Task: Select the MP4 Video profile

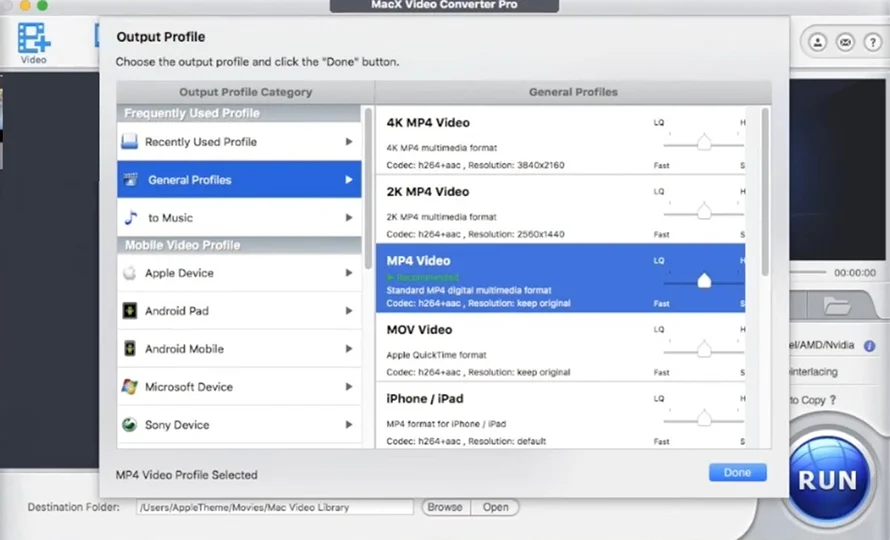Action: pyautogui.click(x=560, y=278)
